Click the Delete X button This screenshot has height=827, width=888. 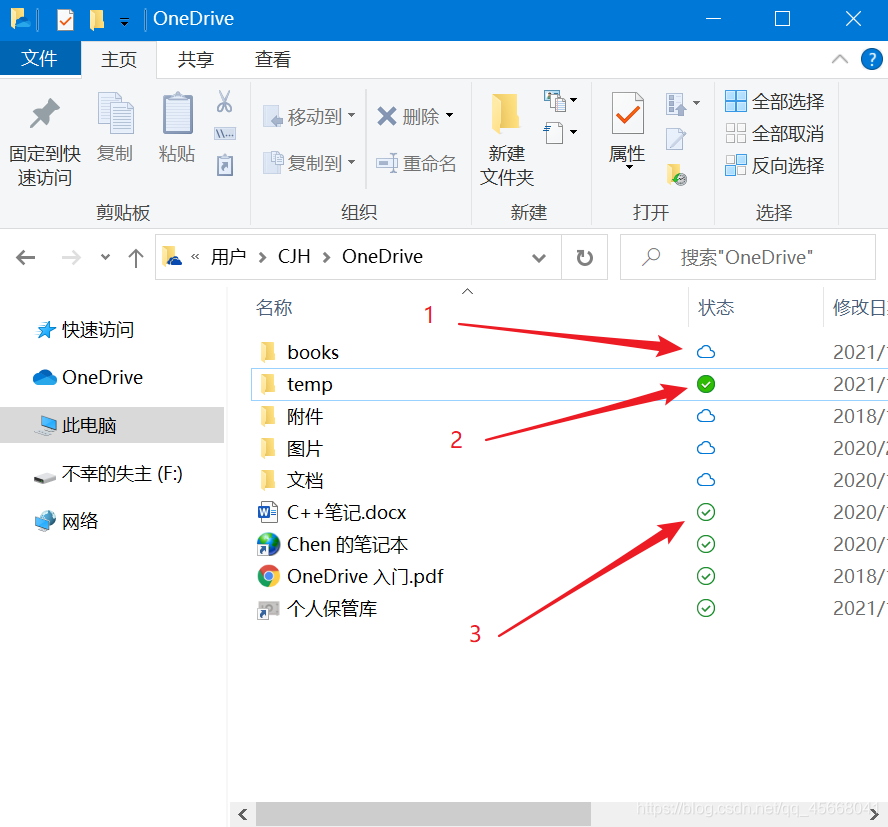click(x=415, y=116)
